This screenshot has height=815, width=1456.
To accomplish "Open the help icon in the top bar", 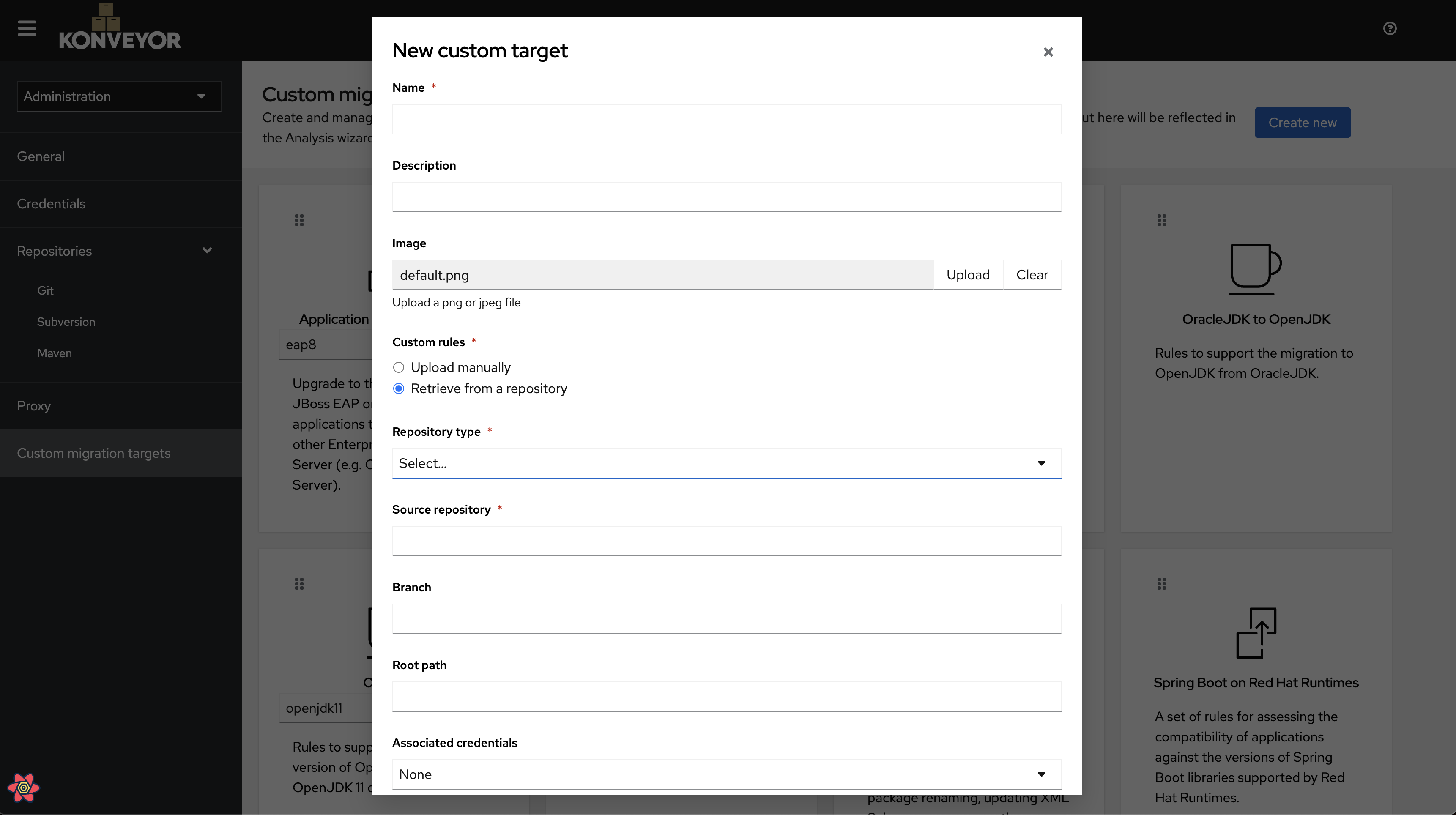I will [x=1390, y=28].
